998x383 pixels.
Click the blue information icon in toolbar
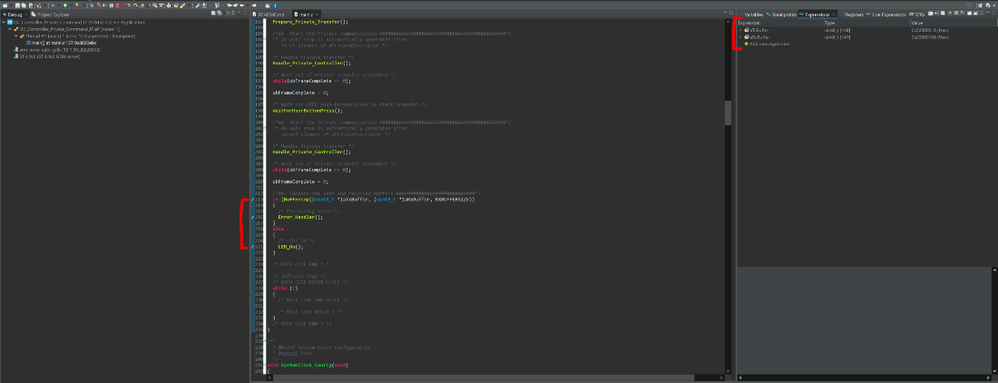pos(275,6)
